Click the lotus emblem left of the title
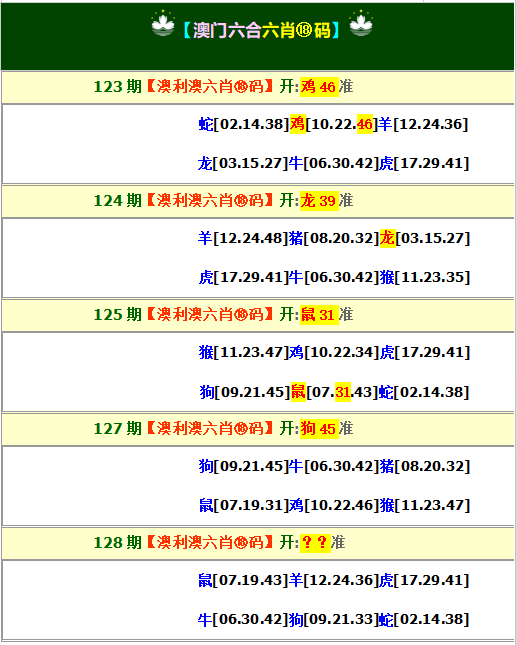This screenshot has height=645, width=517. tap(163, 24)
